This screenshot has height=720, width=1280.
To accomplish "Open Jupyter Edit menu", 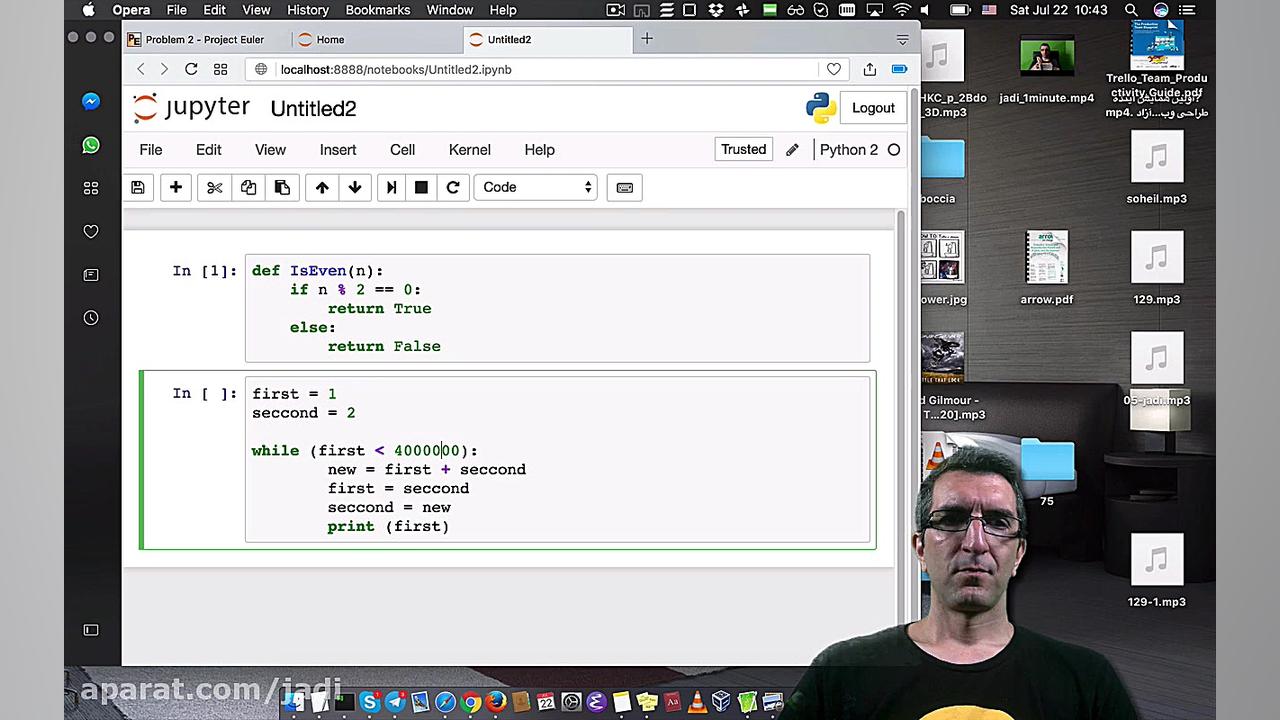I will [209, 150].
